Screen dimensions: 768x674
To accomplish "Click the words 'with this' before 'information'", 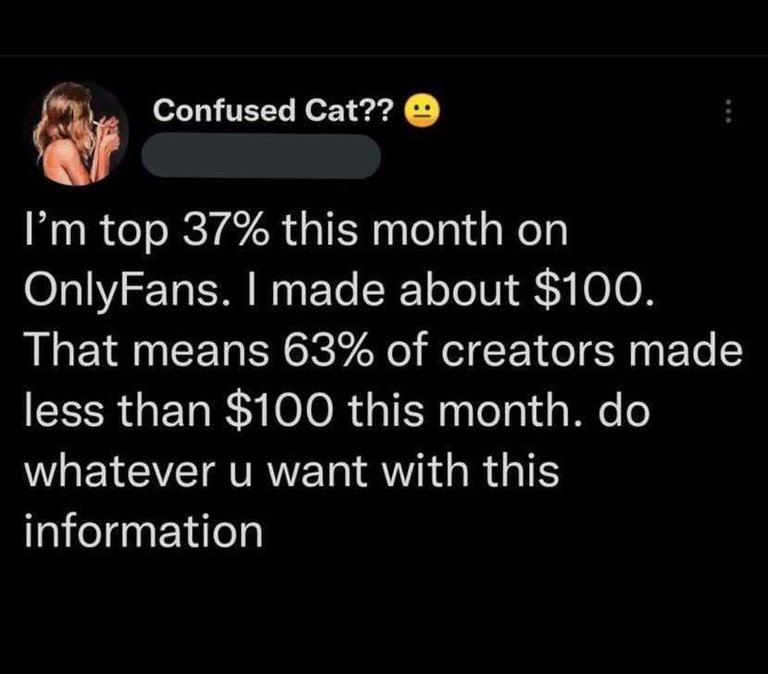I will [x=471, y=470].
